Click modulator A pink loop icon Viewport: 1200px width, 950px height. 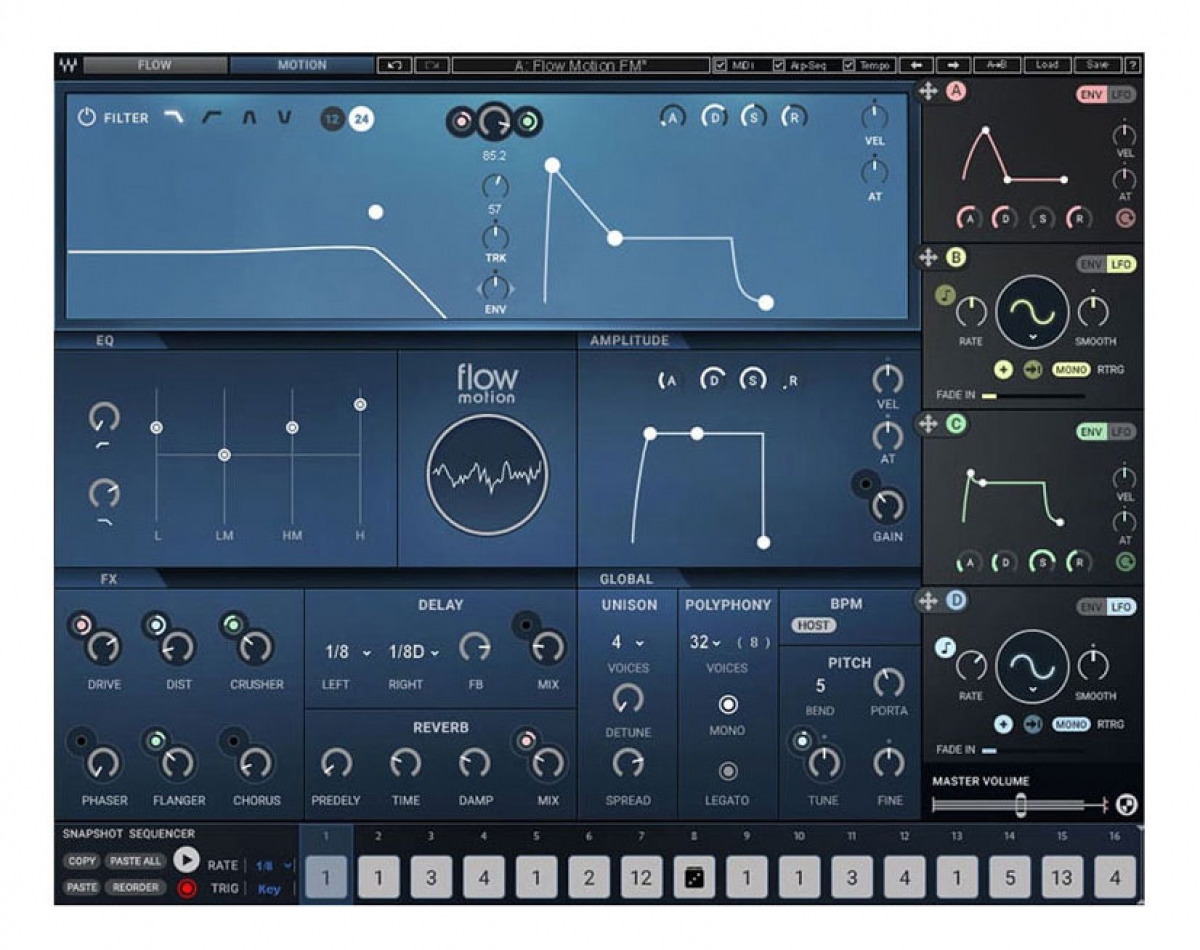[x=1125, y=218]
